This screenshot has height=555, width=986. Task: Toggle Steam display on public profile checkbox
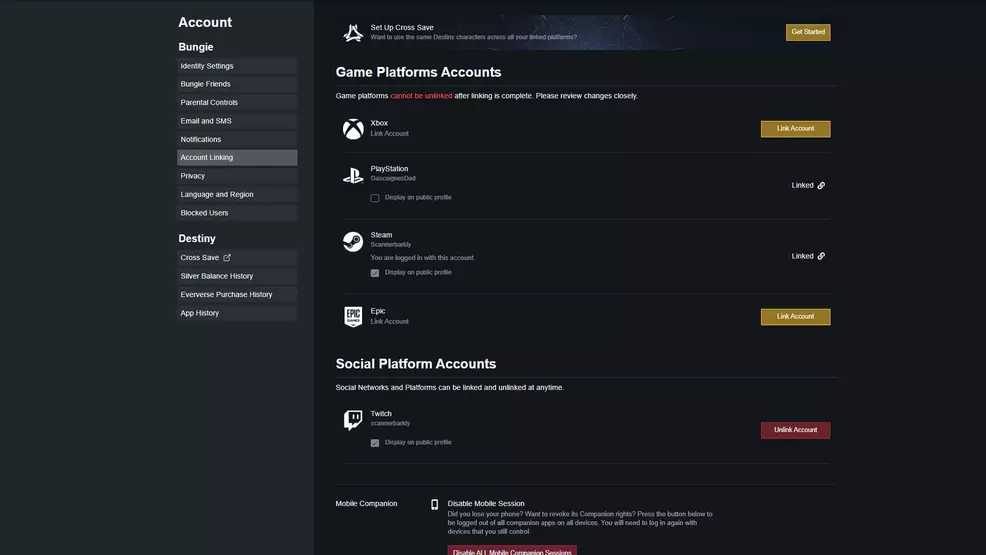tap(375, 273)
